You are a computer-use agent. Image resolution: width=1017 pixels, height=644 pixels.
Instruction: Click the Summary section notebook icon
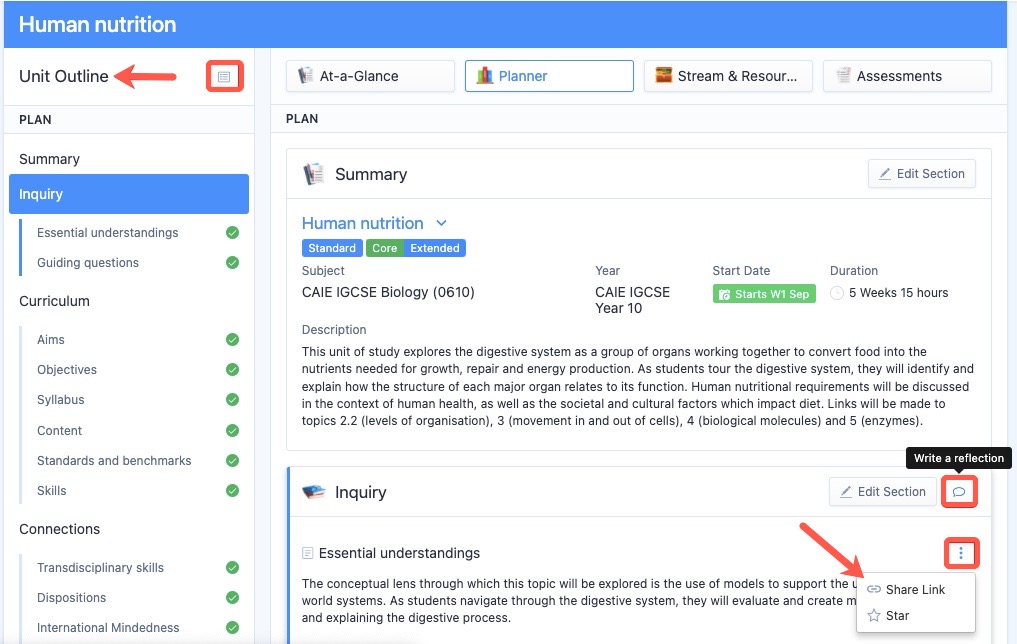[x=313, y=174]
